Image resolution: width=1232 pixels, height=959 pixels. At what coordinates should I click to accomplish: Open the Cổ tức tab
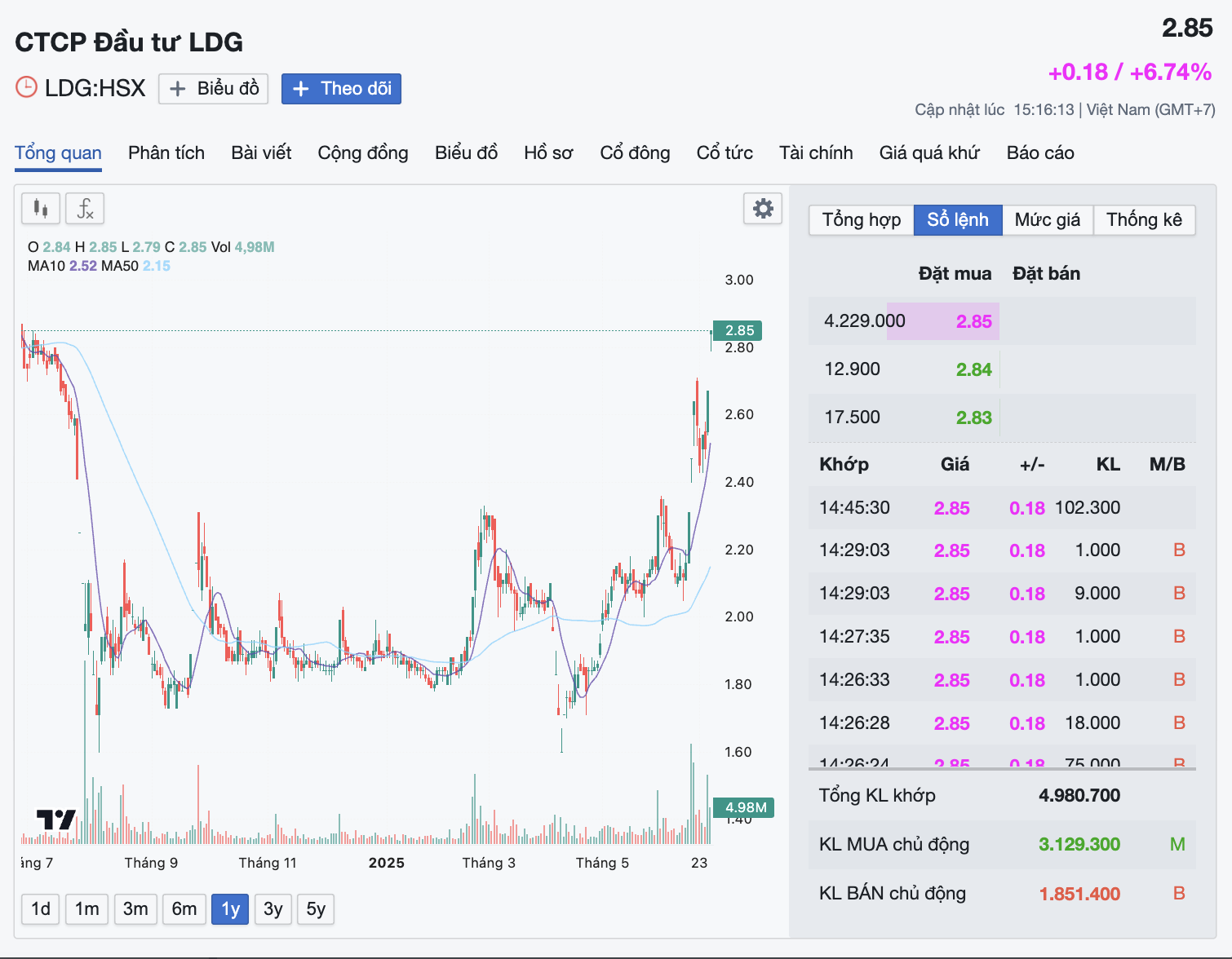[725, 153]
